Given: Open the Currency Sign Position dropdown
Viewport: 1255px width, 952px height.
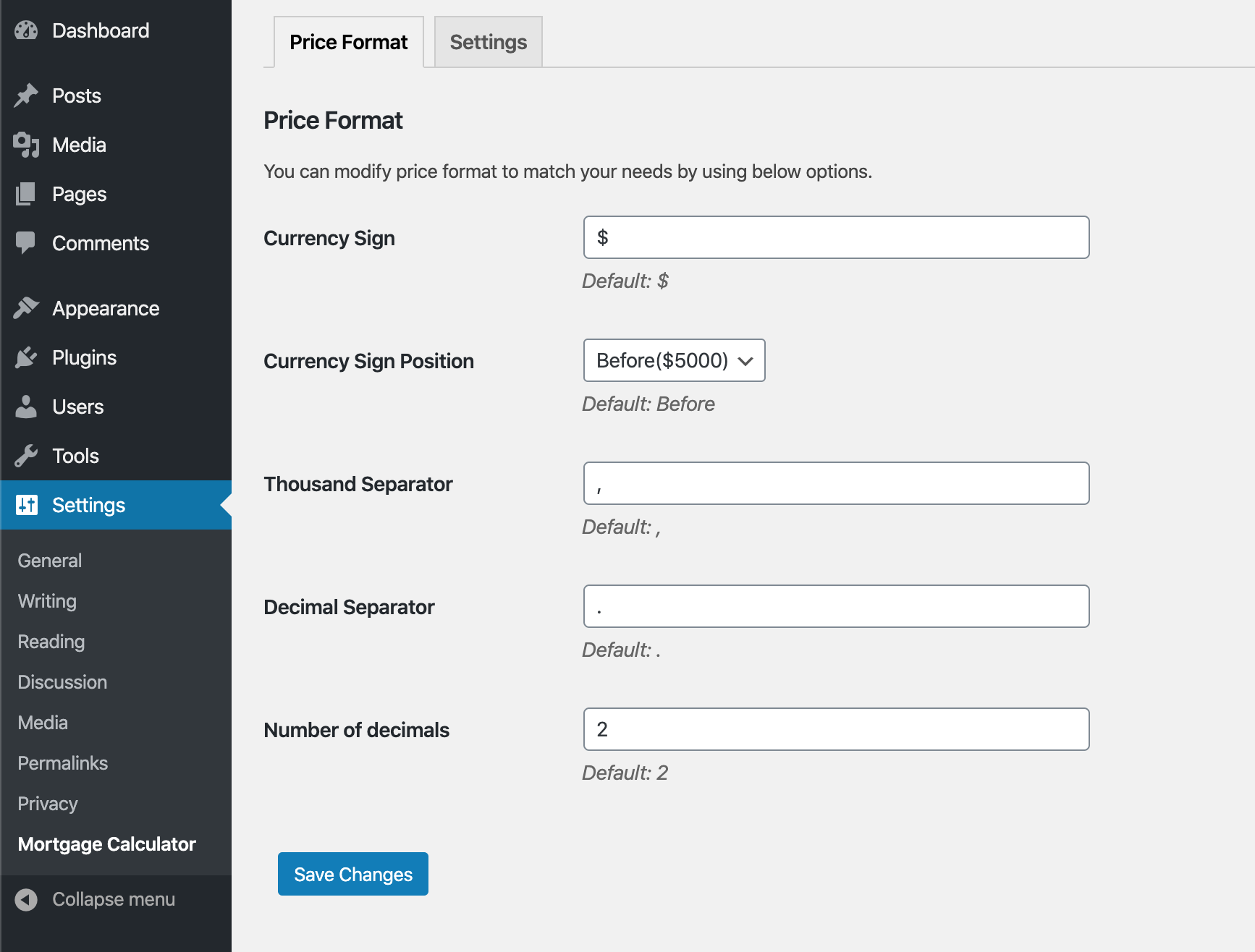Looking at the screenshot, I should point(674,360).
